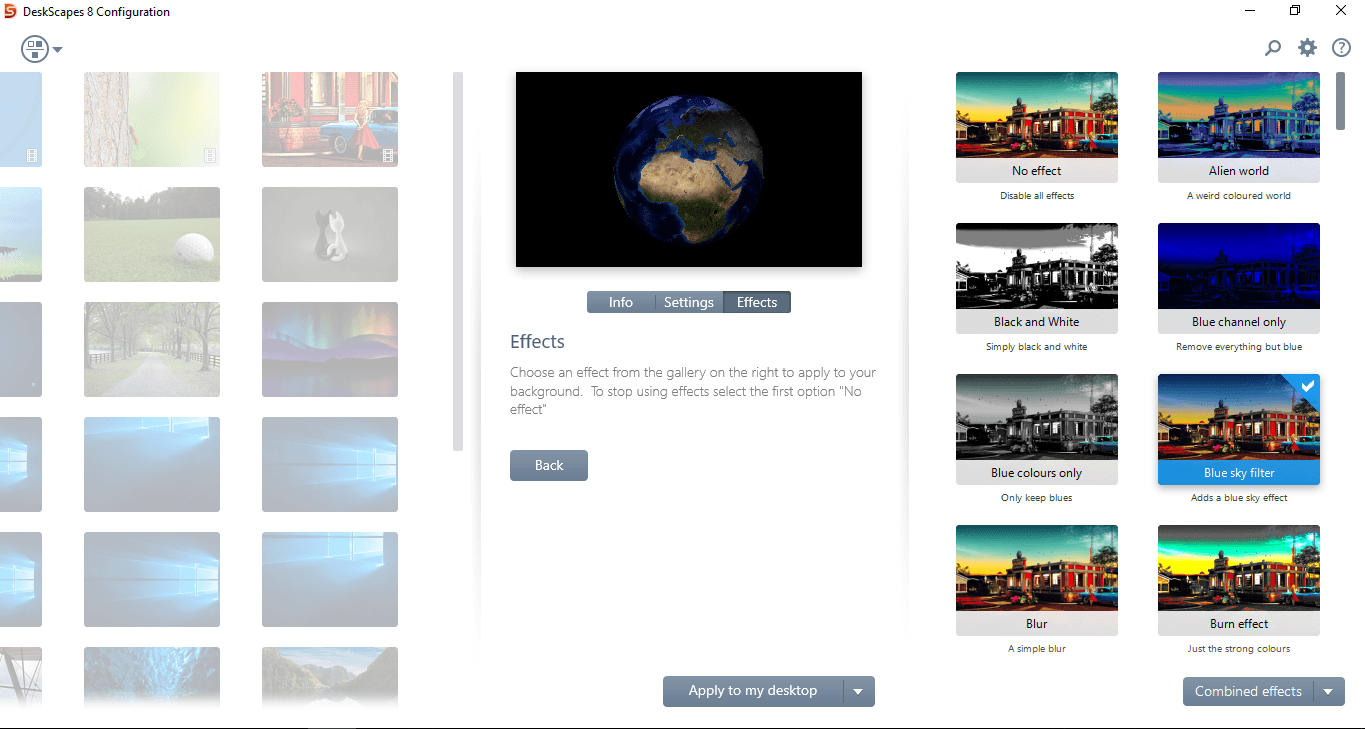Click the Earth globe preview image
Image resolution: width=1365 pixels, height=729 pixels.
click(x=689, y=169)
